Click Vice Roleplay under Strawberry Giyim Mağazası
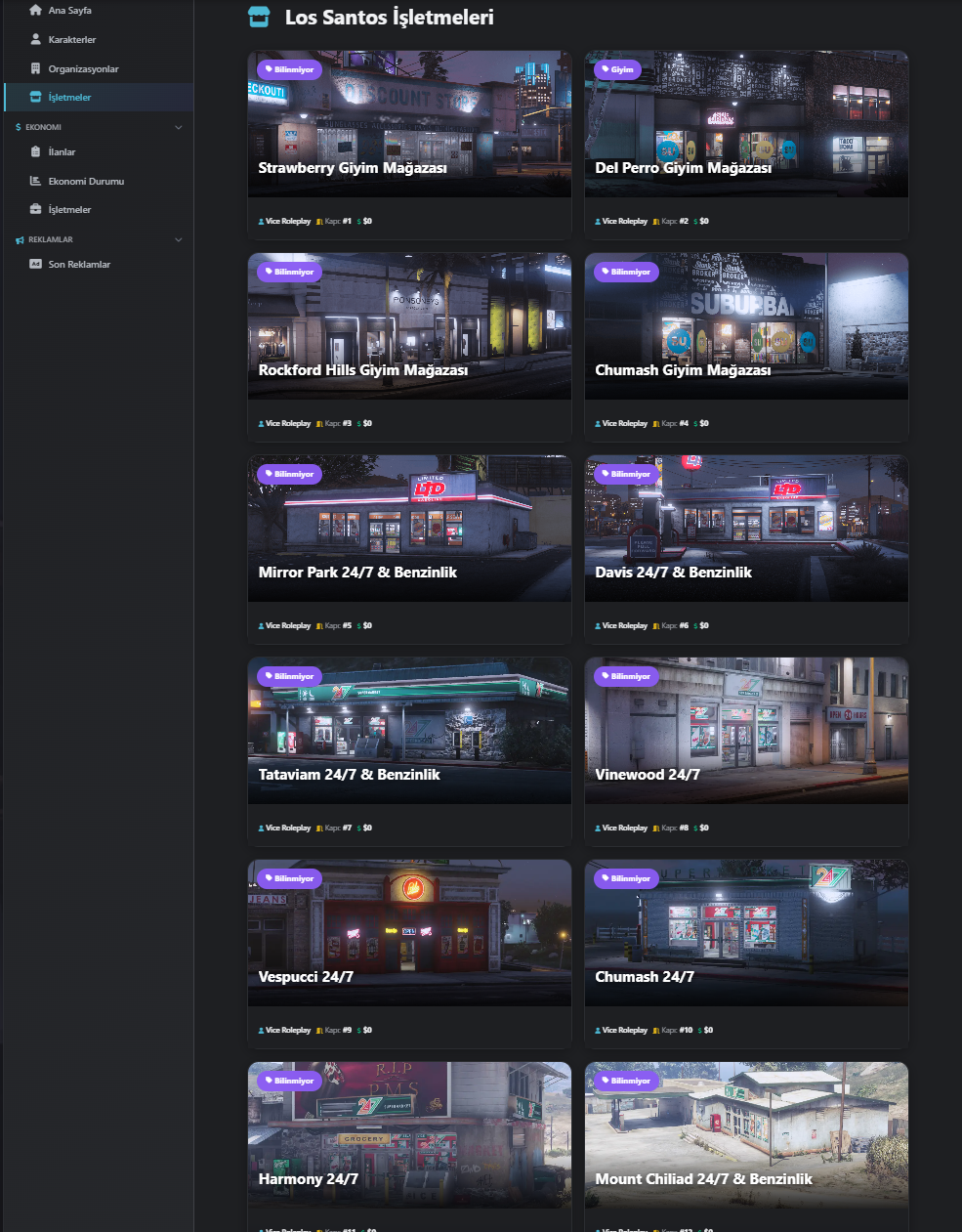 tap(288, 222)
